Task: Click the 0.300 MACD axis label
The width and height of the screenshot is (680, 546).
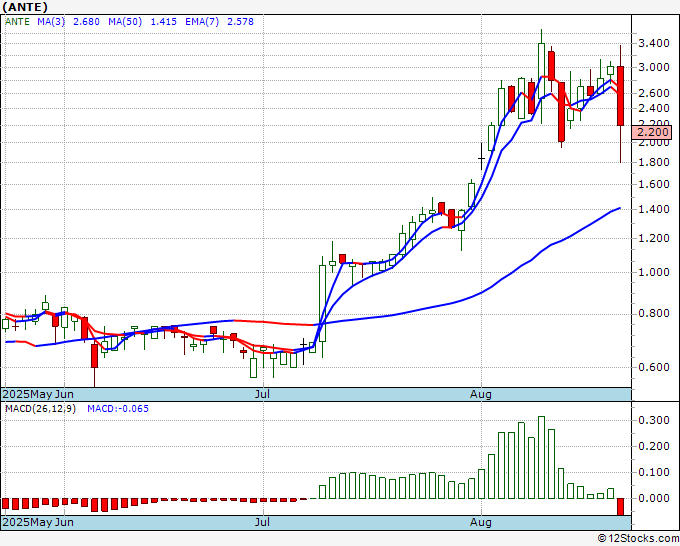Action: pos(654,420)
